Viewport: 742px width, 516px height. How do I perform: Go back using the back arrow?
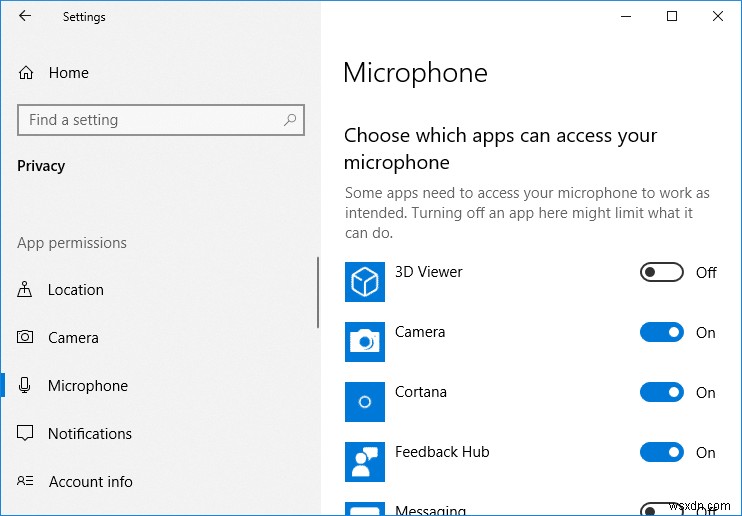click(25, 16)
